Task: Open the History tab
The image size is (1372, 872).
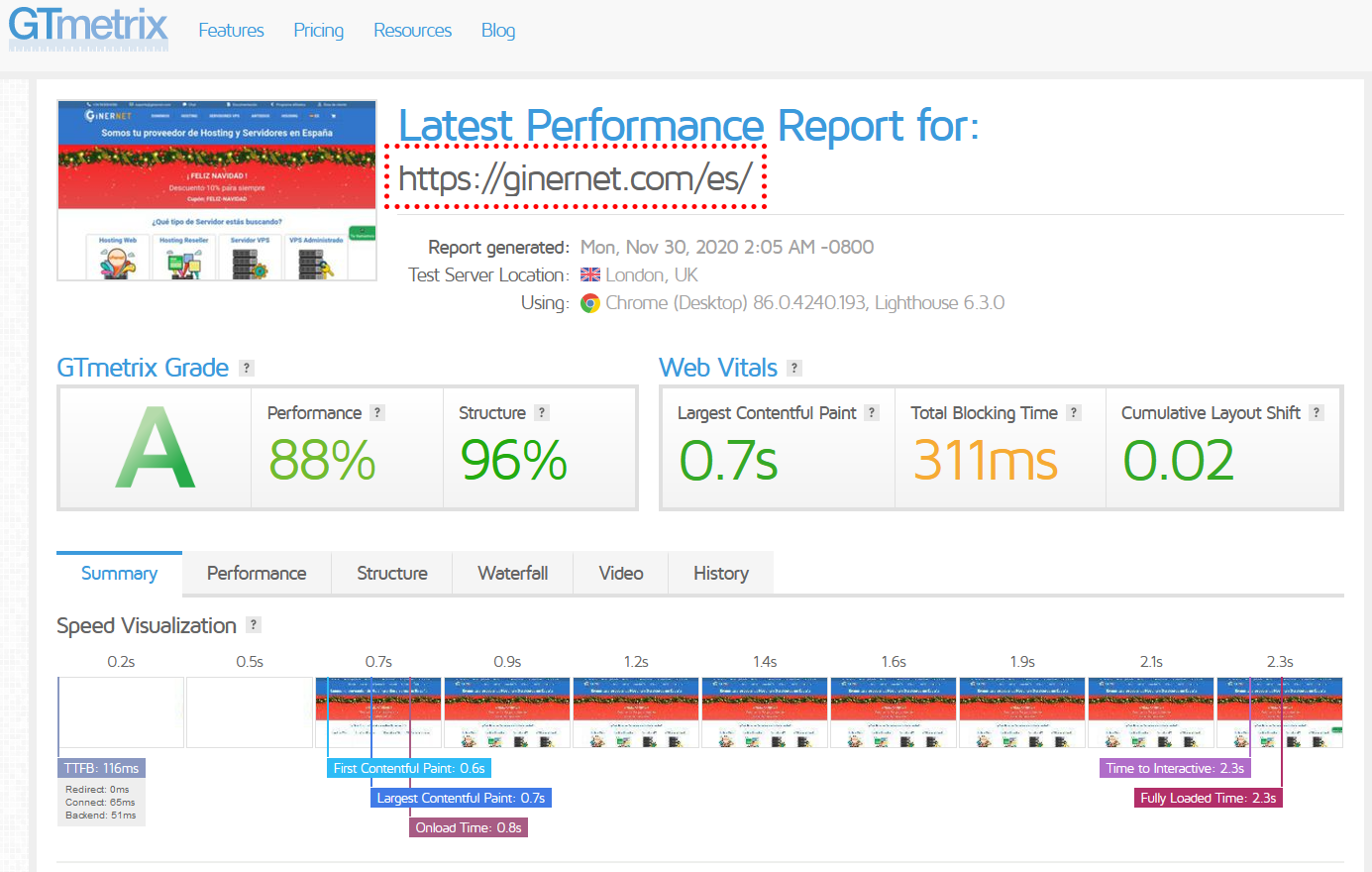Action: 721,573
